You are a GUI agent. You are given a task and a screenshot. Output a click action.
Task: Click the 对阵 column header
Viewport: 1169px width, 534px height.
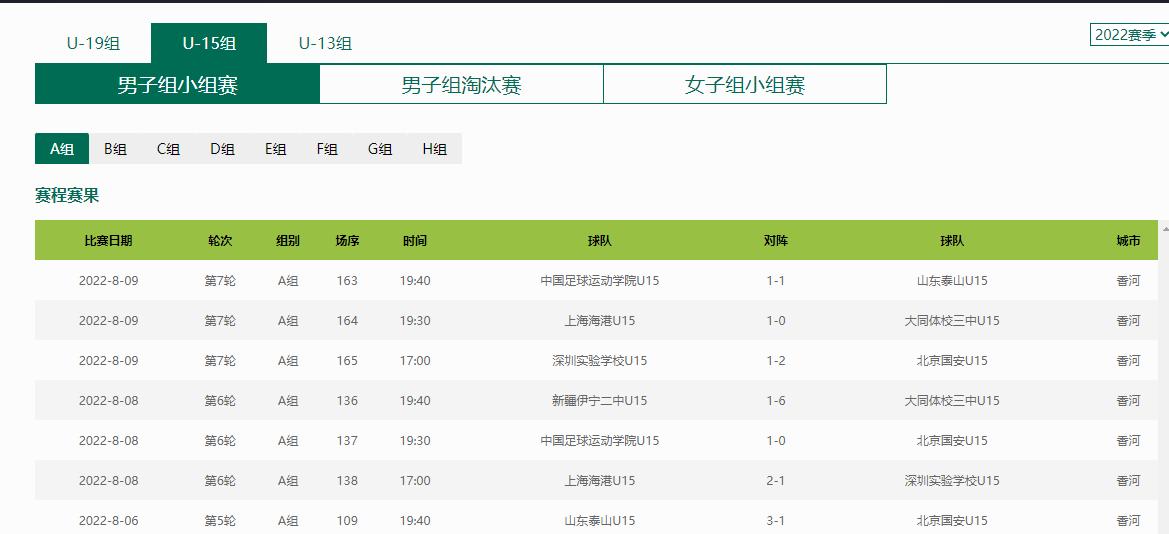[x=776, y=241]
